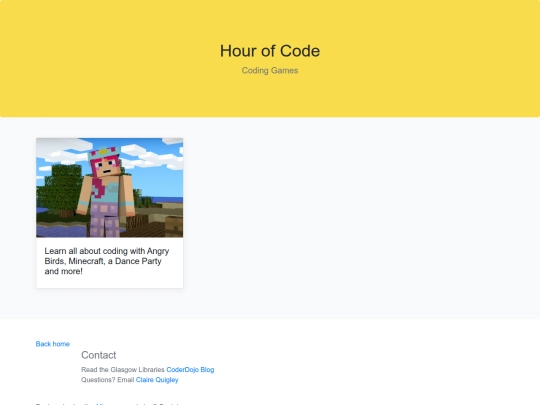
Task: Open the Minecraft character card image
Action: coord(110,187)
